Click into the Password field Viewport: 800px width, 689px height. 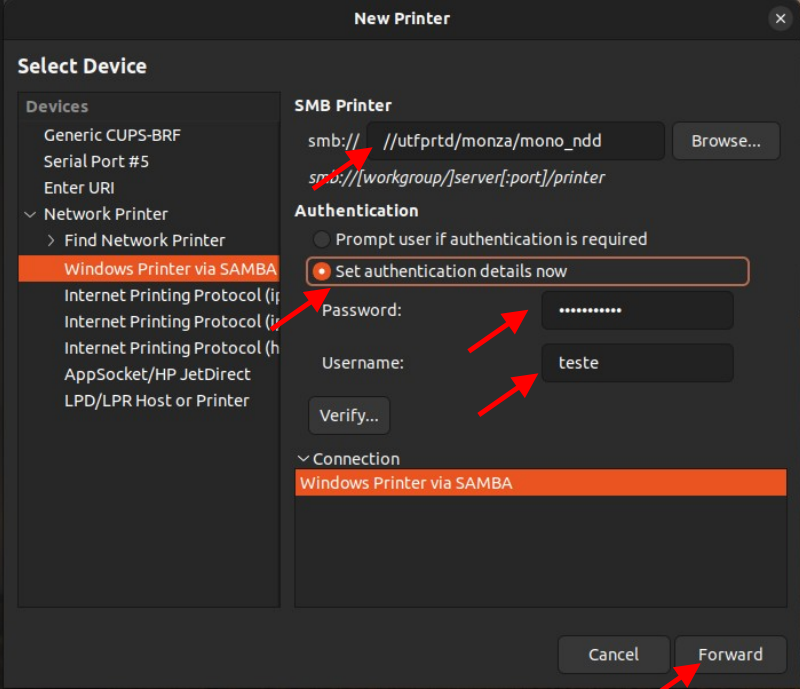point(637,310)
